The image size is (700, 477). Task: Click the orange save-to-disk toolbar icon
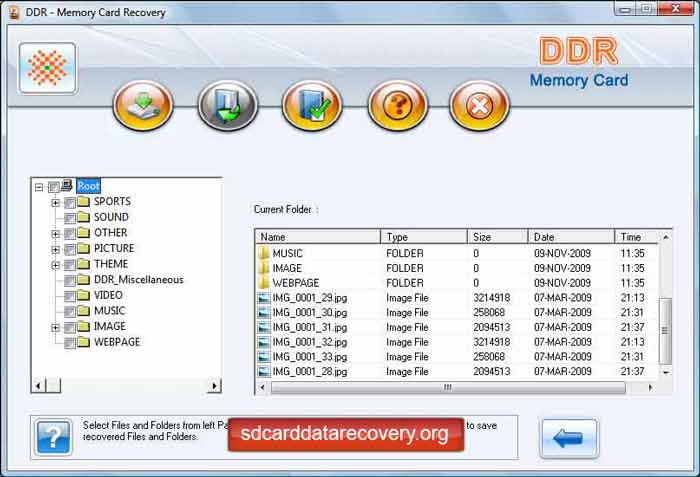click(x=143, y=106)
